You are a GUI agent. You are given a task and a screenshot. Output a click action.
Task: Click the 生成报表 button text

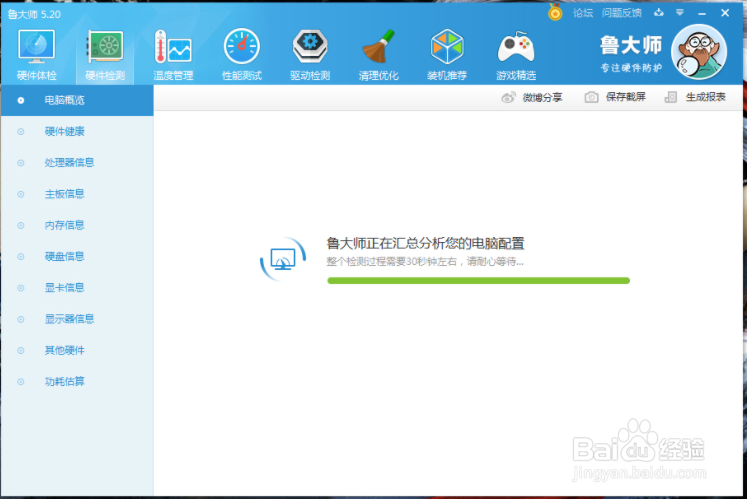click(706, 97)
